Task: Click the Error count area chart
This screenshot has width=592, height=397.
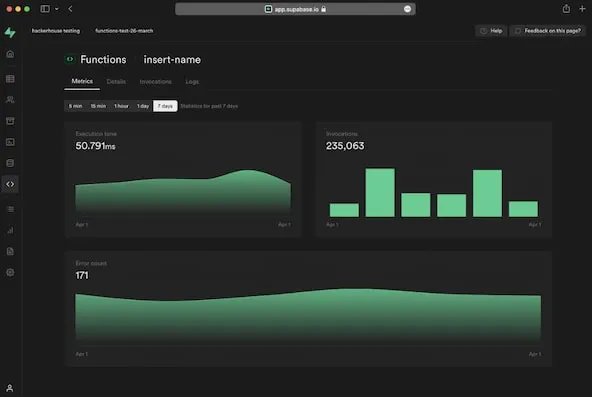Action: pyautogui.click(x=308, y=316)
